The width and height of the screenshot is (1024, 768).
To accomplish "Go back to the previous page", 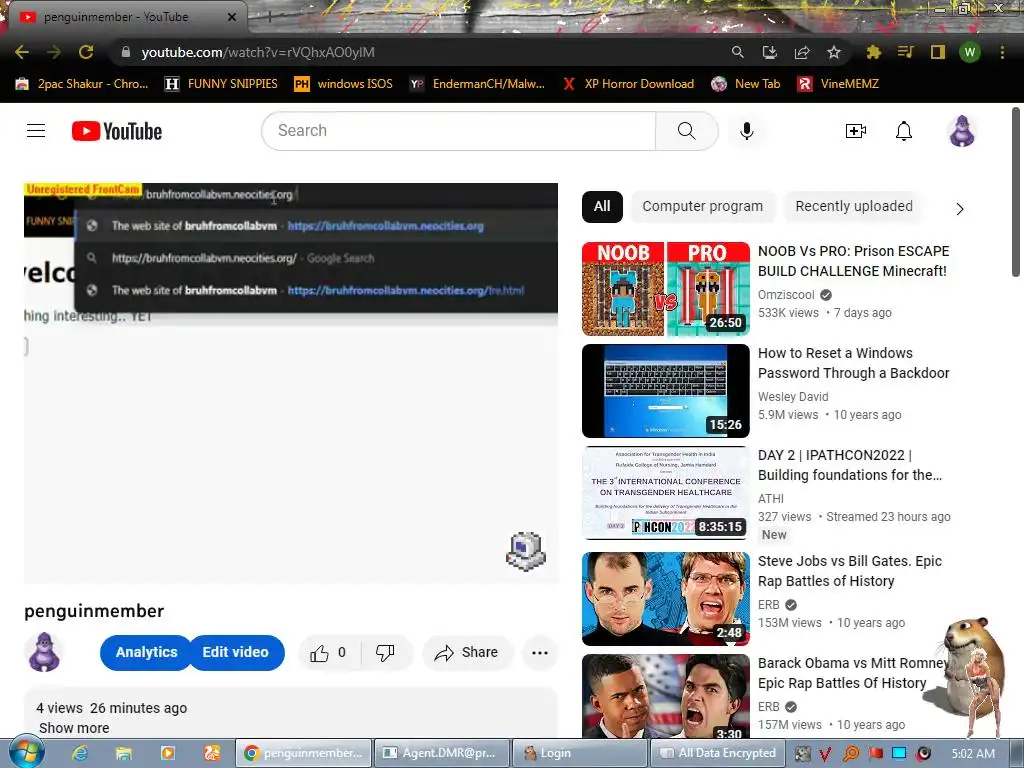I will click(22, 52).
